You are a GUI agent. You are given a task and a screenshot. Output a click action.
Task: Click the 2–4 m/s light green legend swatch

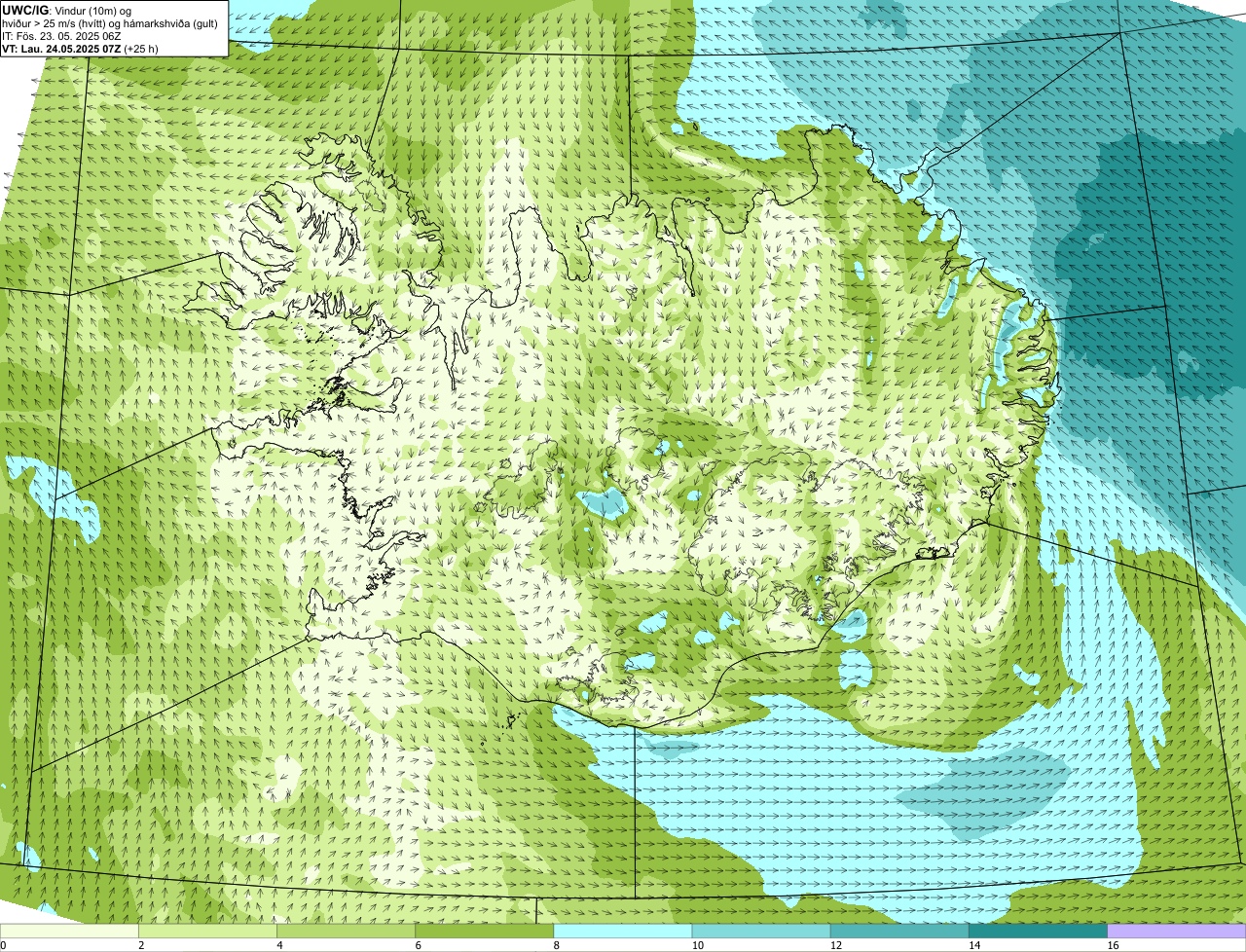tap(208, 932)
